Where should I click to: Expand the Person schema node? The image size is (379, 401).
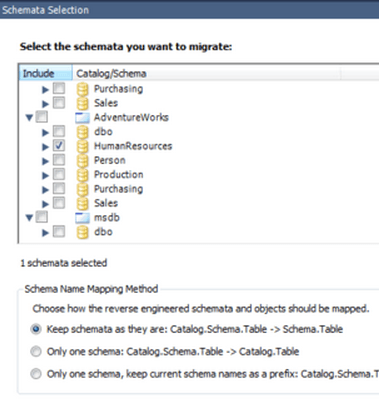point(45,161)
